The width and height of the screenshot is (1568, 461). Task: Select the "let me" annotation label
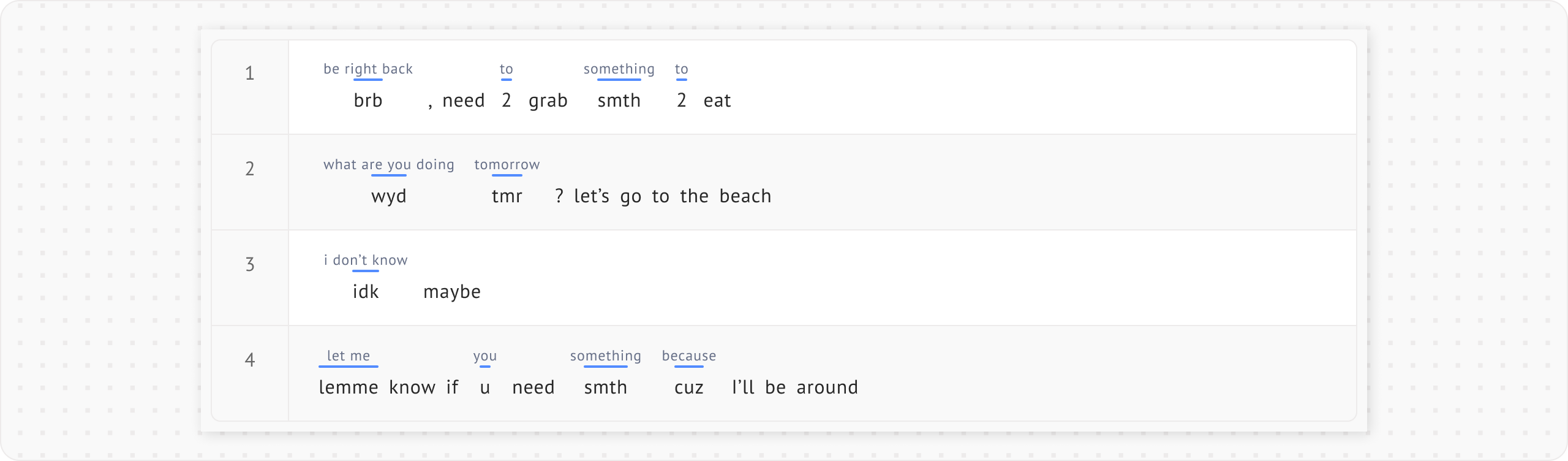(x=349, y=356)
